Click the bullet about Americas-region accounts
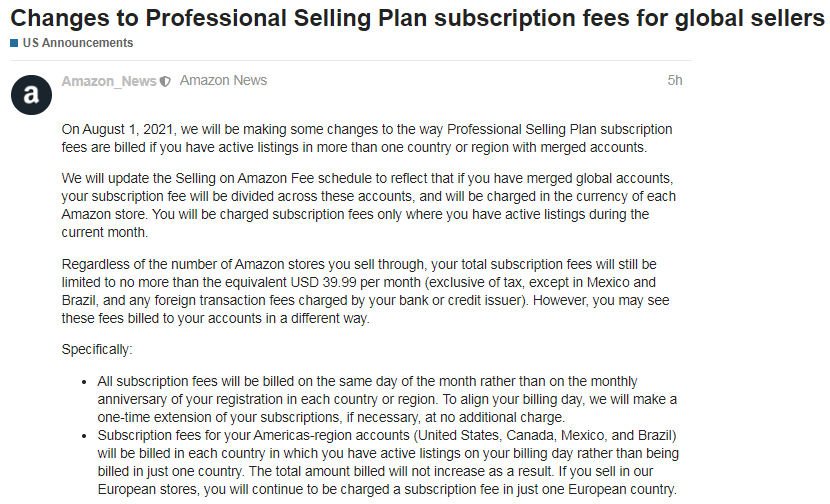The image size is (830, 504). pyautogui.click(x=388, y=462)
